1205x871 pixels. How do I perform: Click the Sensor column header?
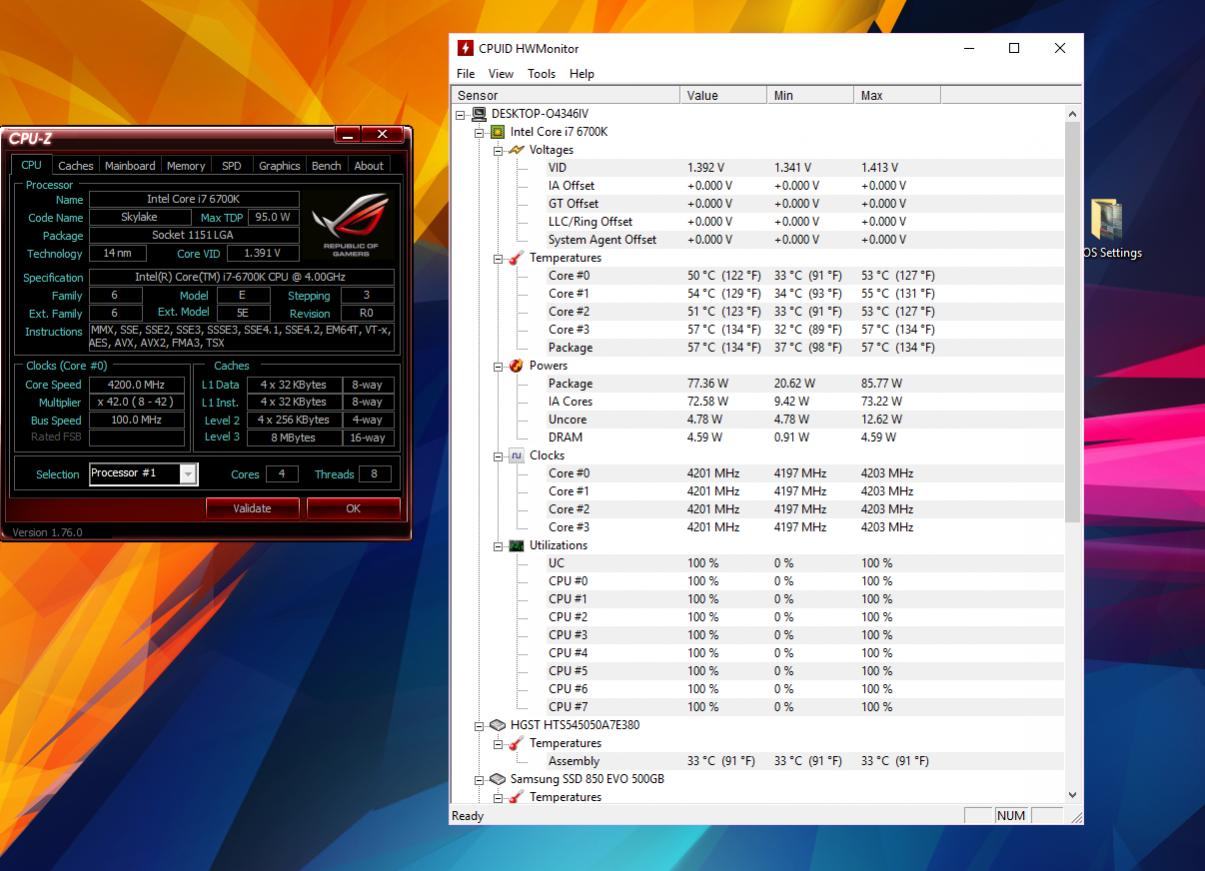[567, 95]
